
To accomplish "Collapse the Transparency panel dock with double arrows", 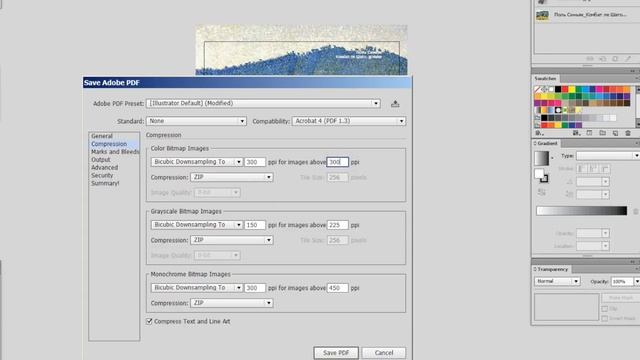I will 632,262.
